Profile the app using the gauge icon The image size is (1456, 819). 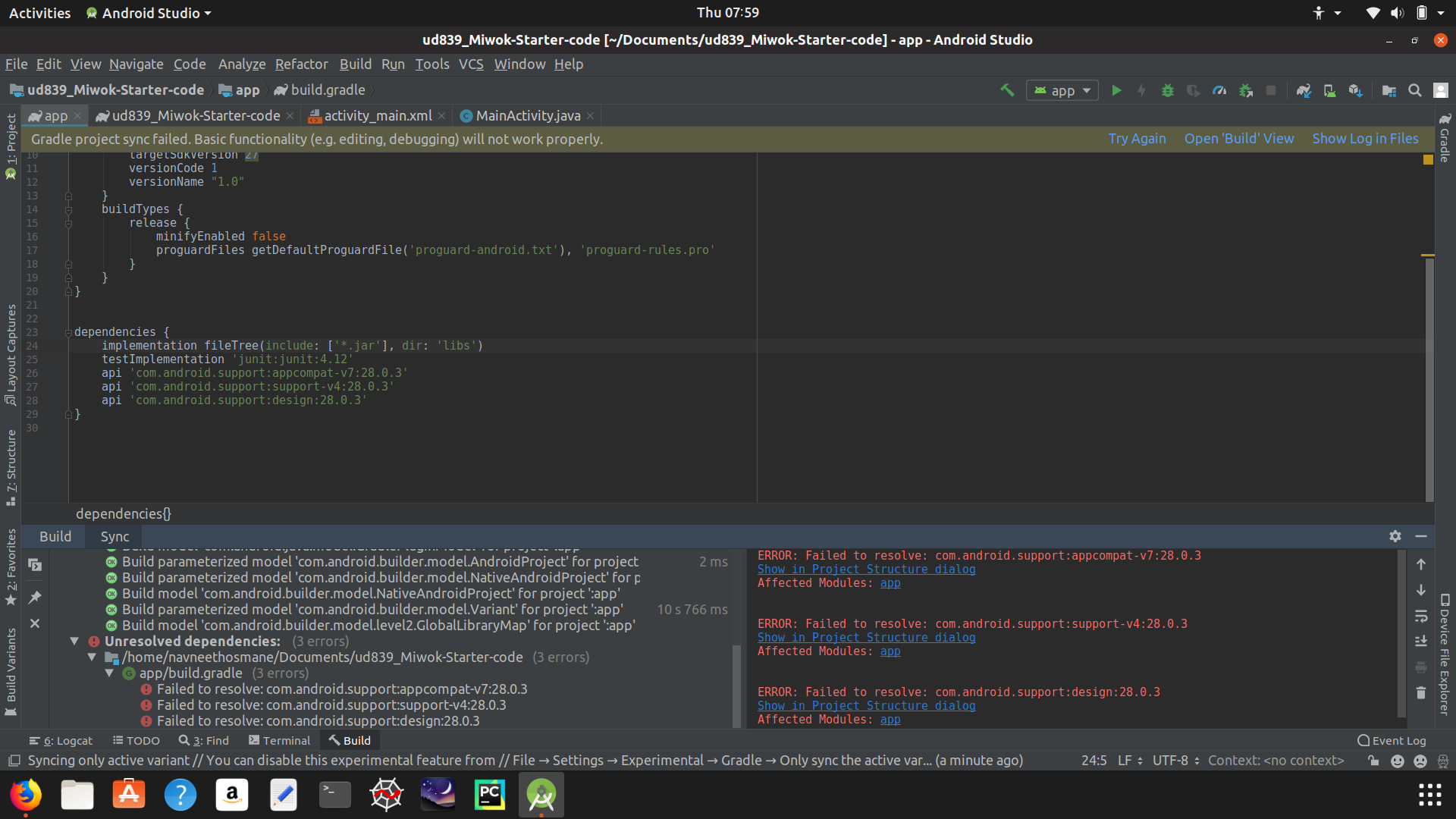coord(1219,90)
